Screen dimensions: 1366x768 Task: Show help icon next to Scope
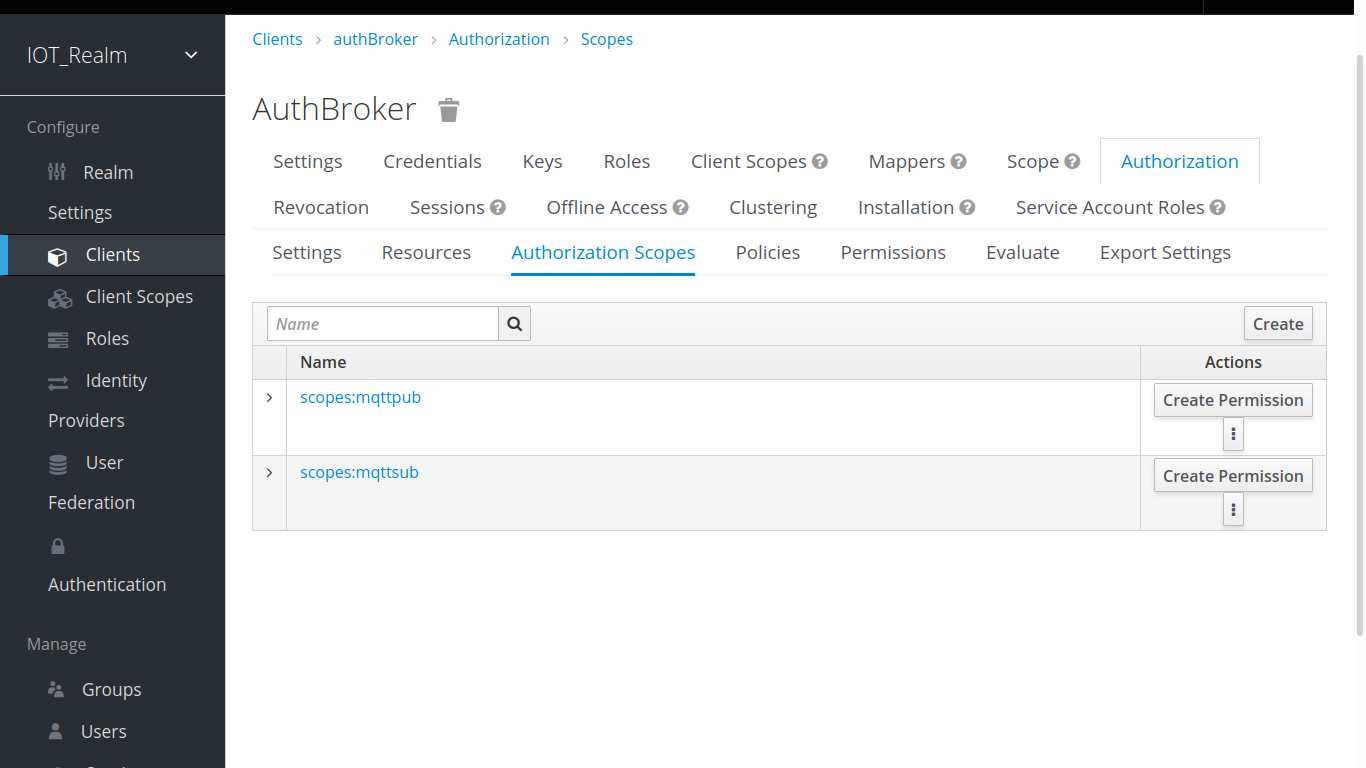tap(1072, 161)
